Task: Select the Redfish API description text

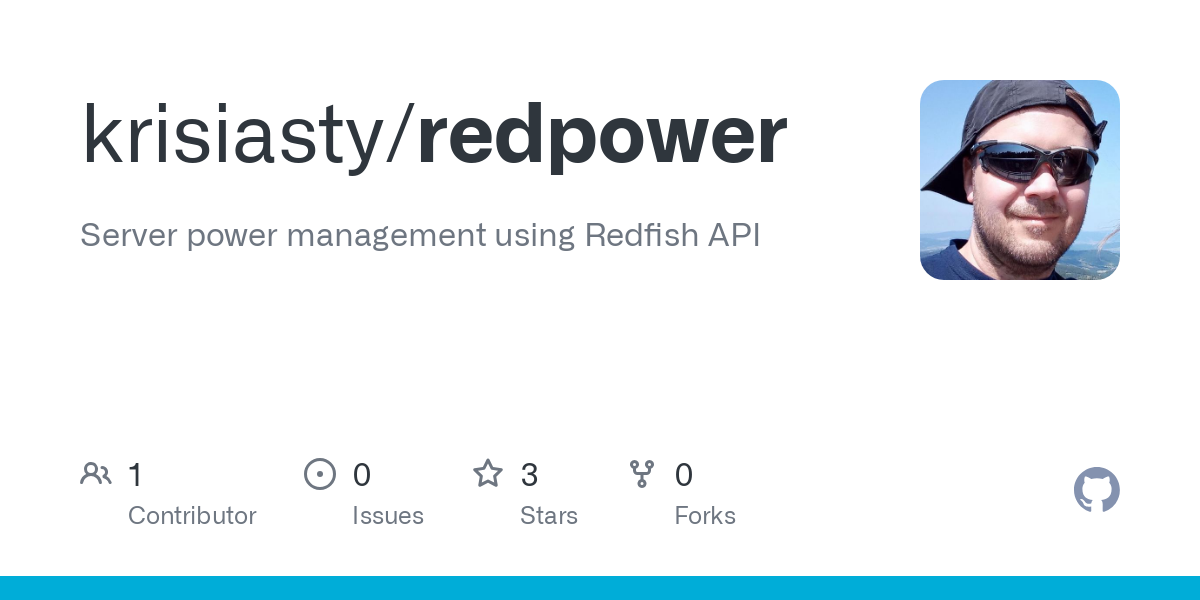Action: click(420, 235)
